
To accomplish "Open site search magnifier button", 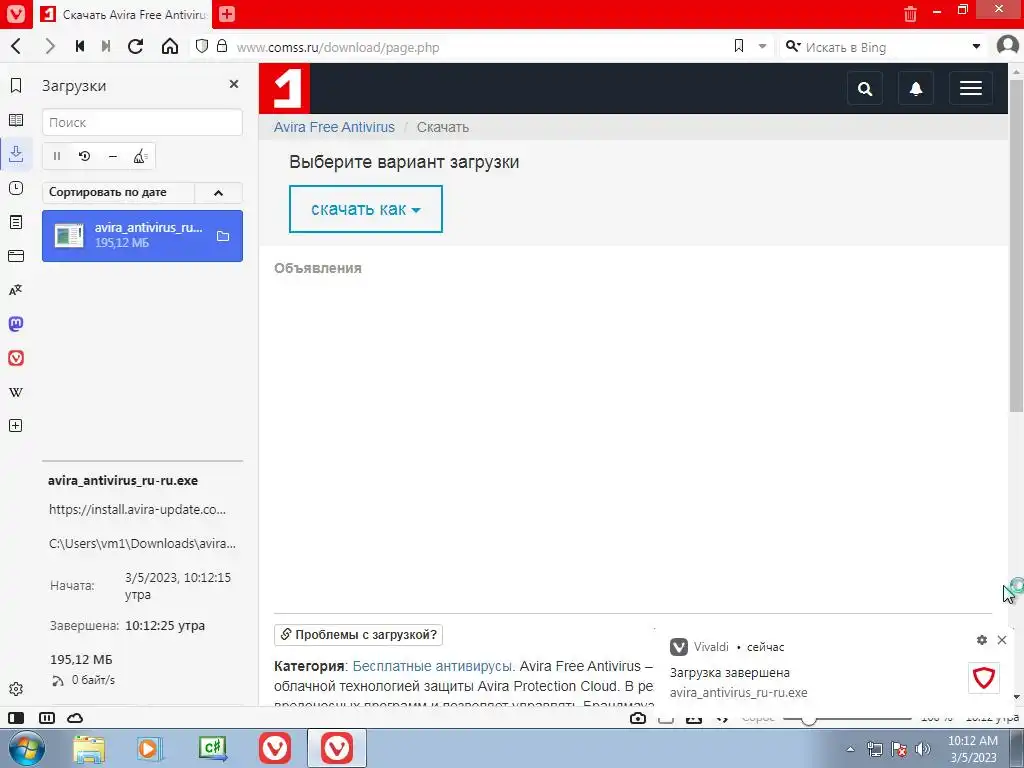I will [x=865, y=88].
